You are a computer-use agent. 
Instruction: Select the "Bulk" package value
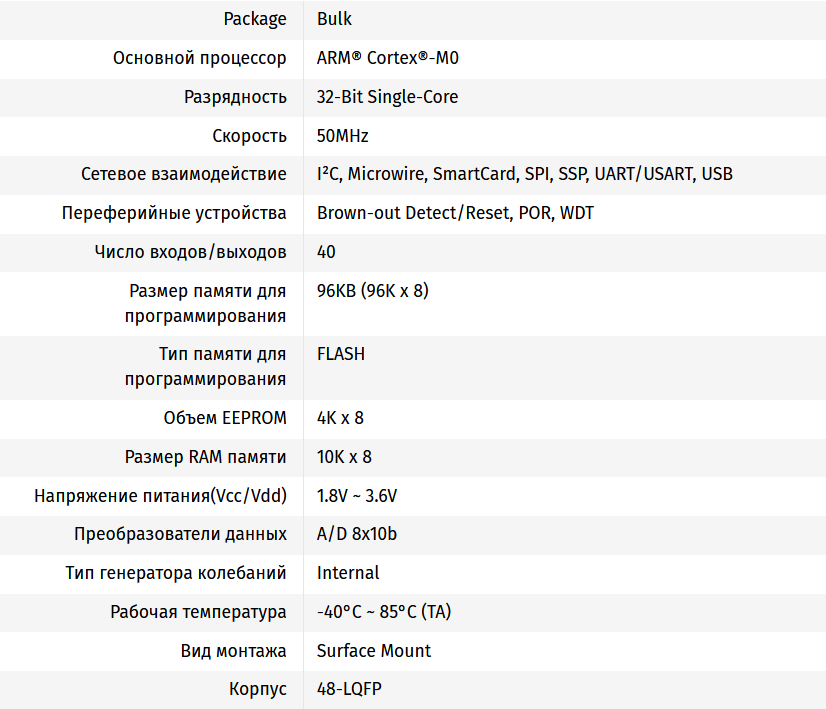[334, 19]
